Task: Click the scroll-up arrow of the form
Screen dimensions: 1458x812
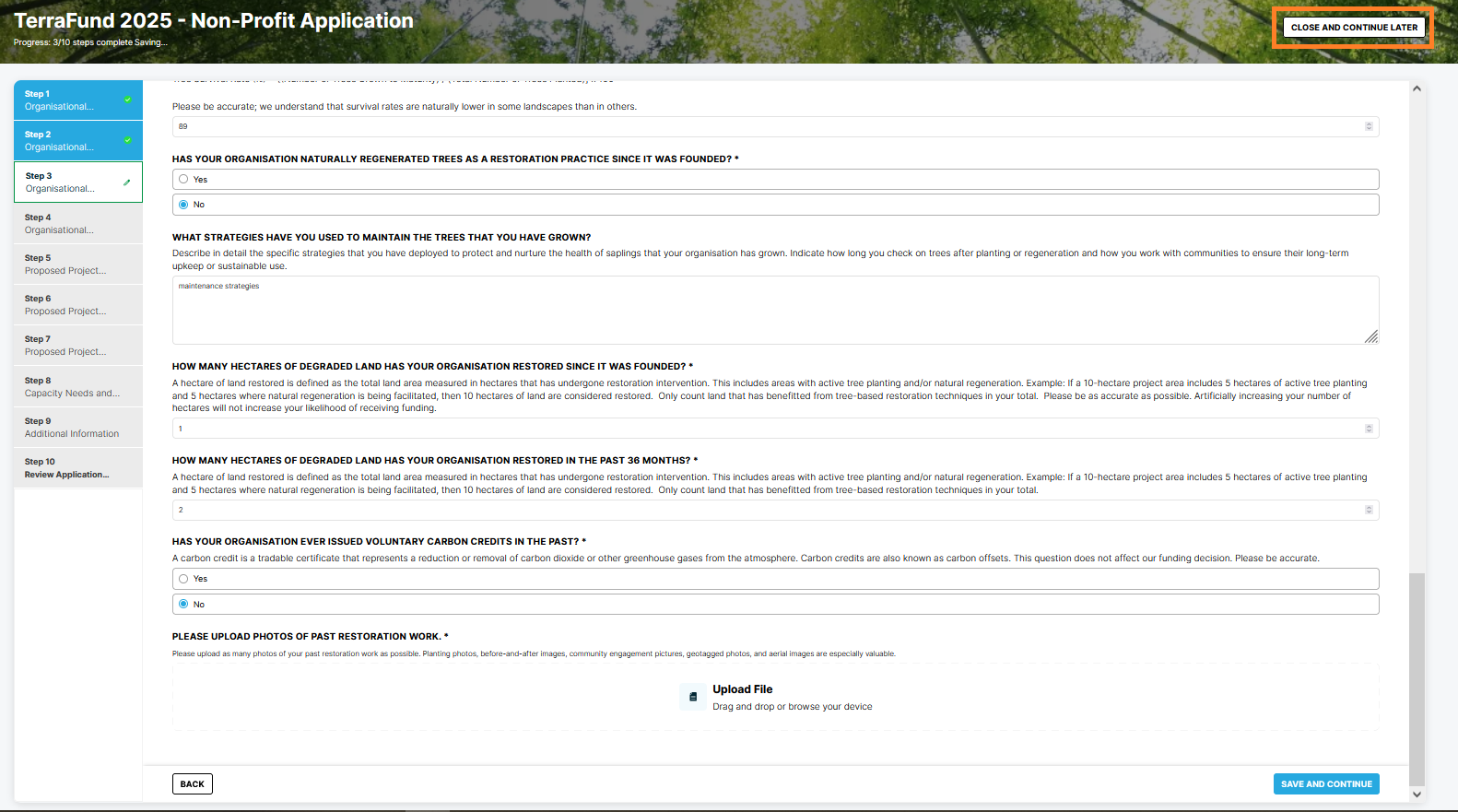Action: coord(1417,89)
